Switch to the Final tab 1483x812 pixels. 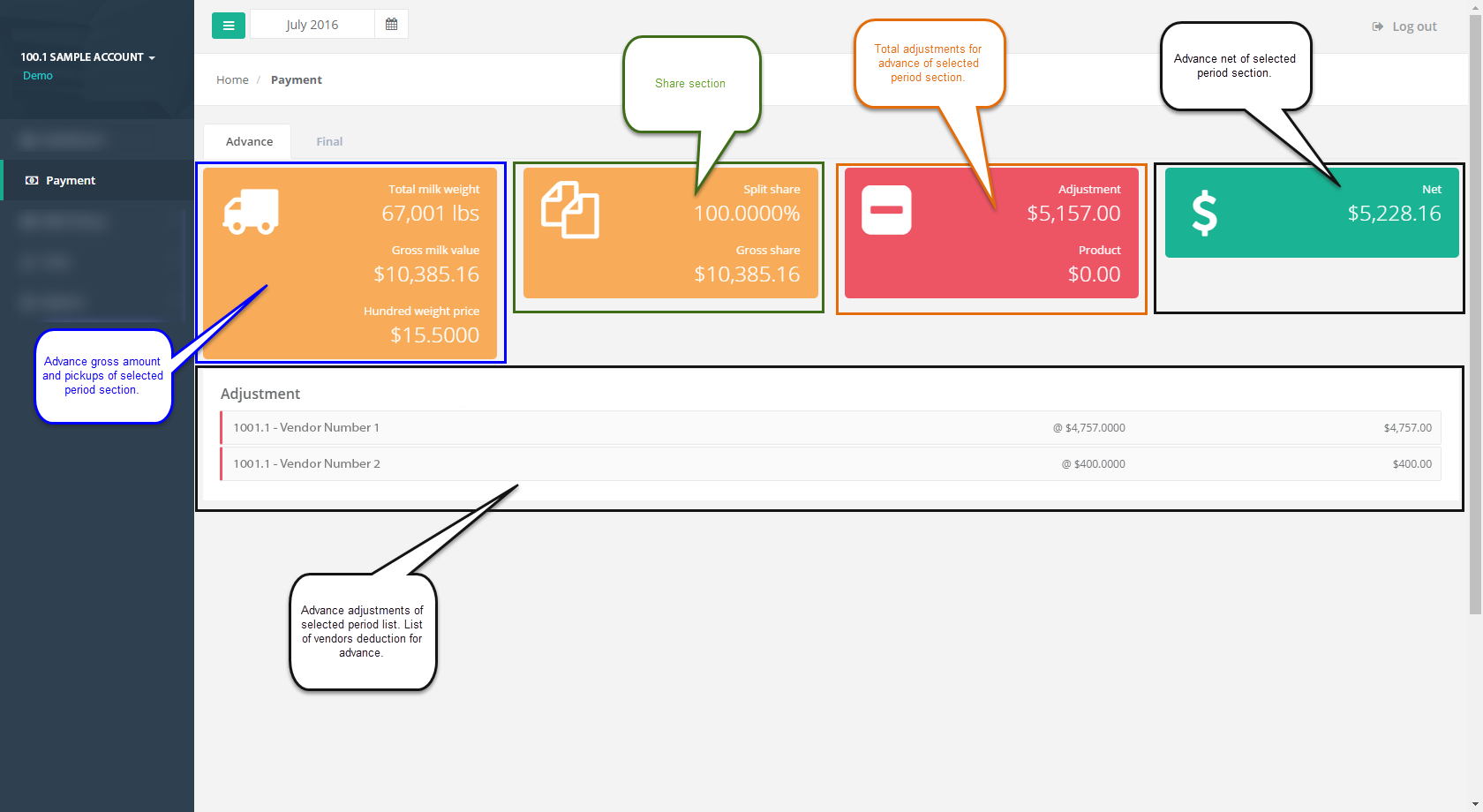[329, 141]
